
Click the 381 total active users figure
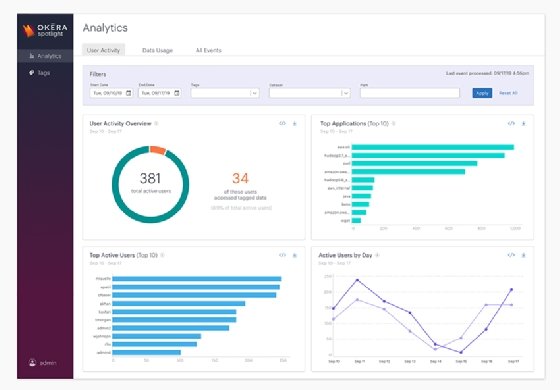(x=150, y=178)
